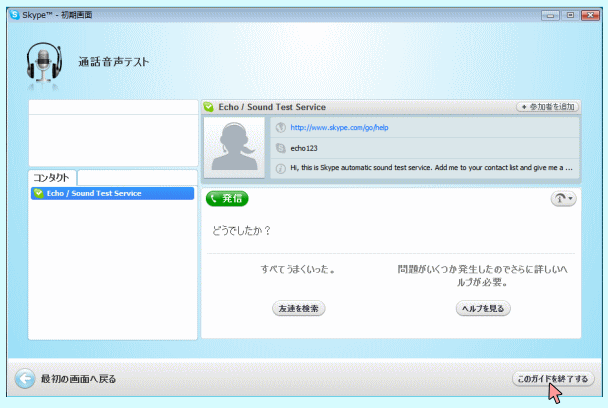The width and height of the screenshot is (608, 408).
Task: Click the 'Hi, this is Skype automatic' text
Action: 431,168
